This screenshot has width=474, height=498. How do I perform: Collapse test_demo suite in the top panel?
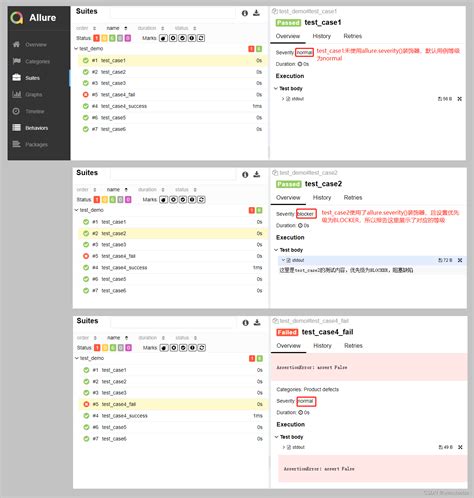click(76, 49)
